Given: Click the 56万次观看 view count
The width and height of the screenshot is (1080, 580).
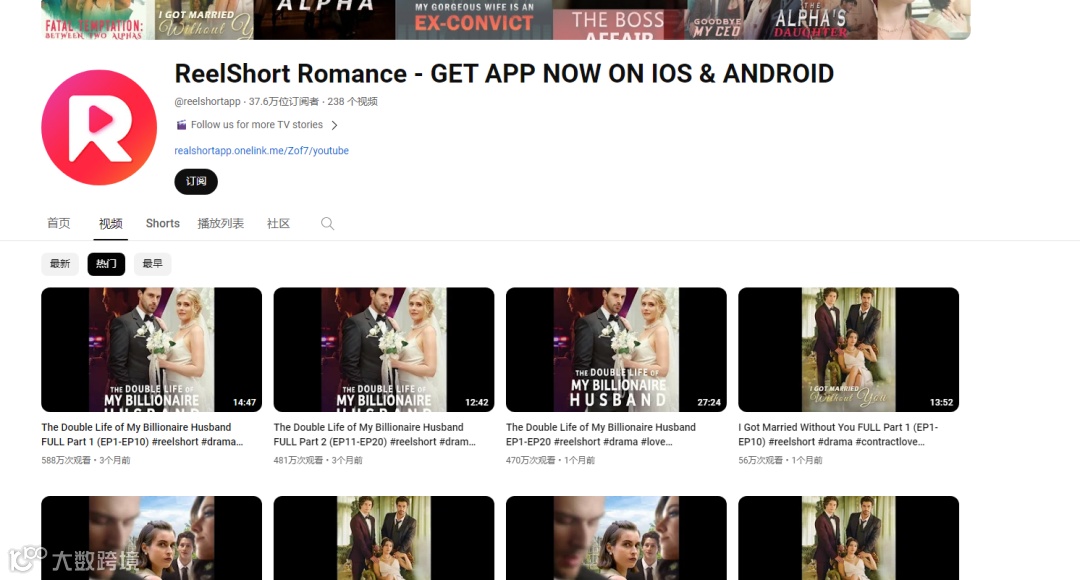Looking at the screenshot, I should 760,460.
